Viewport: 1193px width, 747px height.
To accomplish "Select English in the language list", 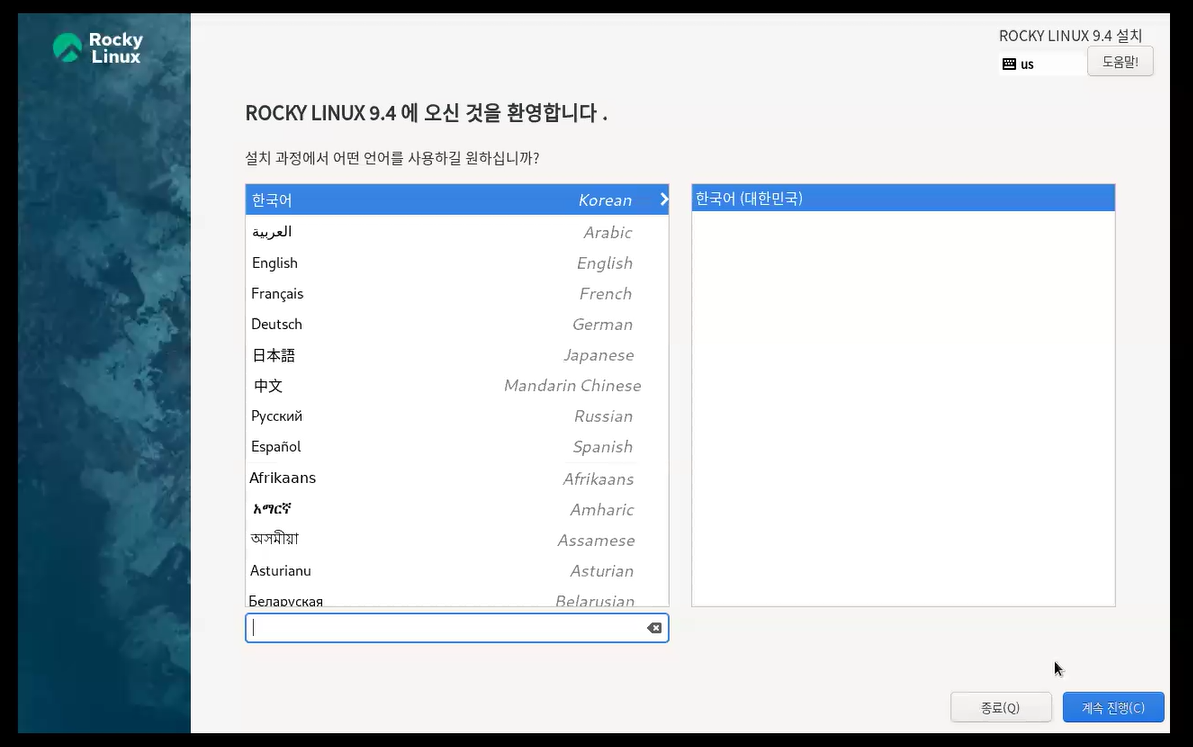I will [x=457, y=263].
